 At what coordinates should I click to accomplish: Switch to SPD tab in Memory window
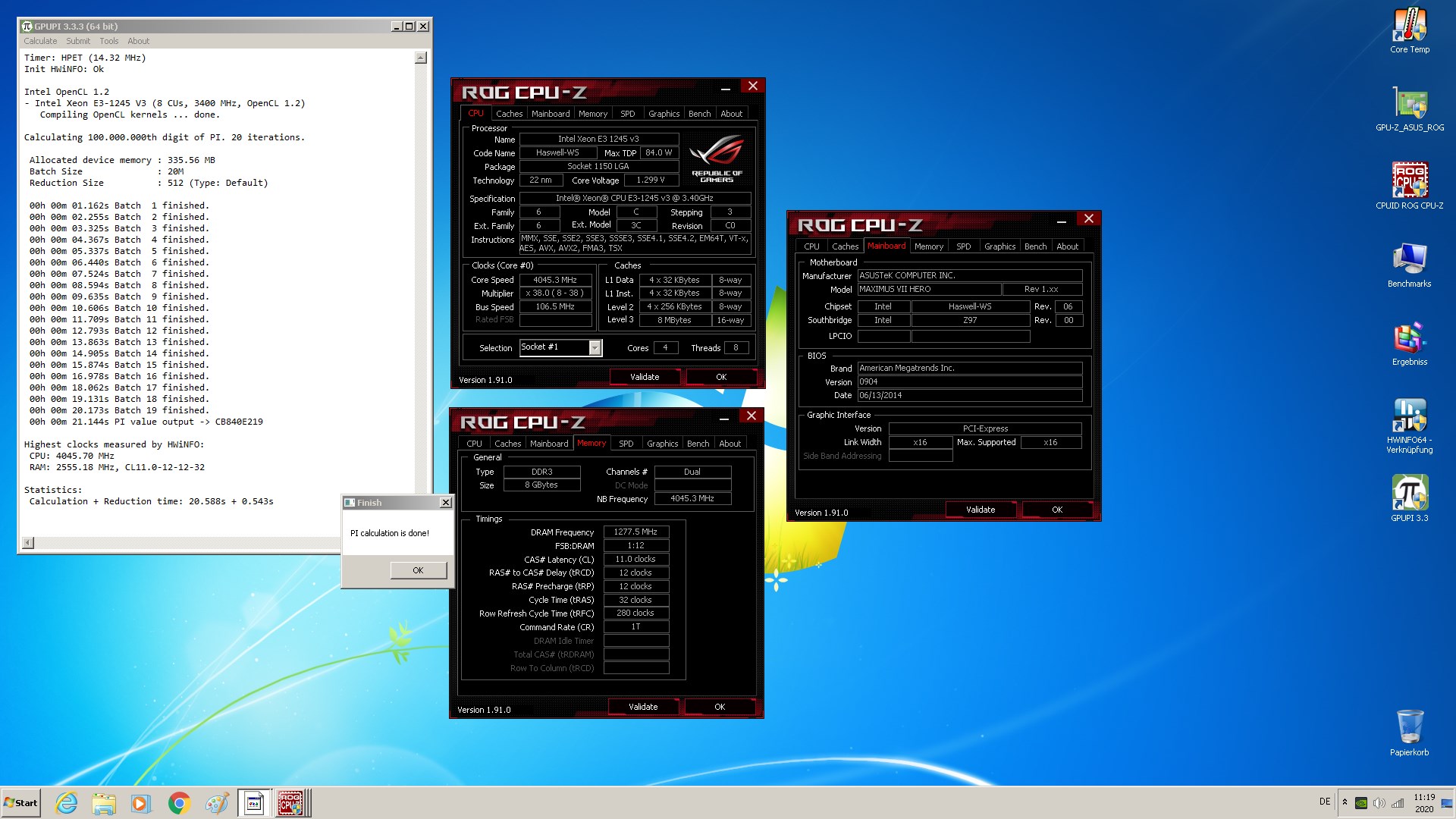626,444
